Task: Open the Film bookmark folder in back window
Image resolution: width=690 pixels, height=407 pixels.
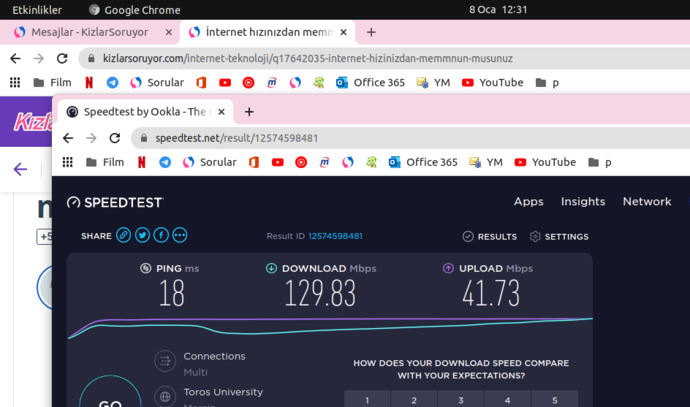Action: [x=52, y=83]
